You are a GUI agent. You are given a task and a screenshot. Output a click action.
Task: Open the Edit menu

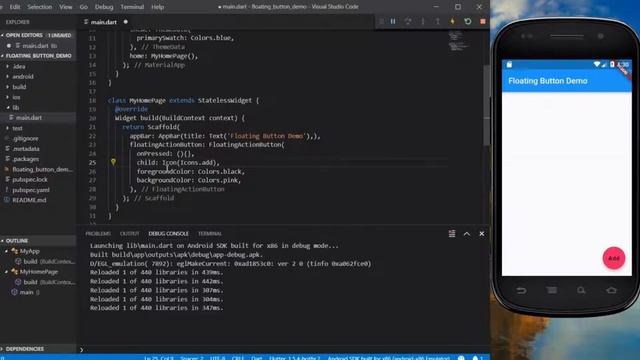(15, 7)
